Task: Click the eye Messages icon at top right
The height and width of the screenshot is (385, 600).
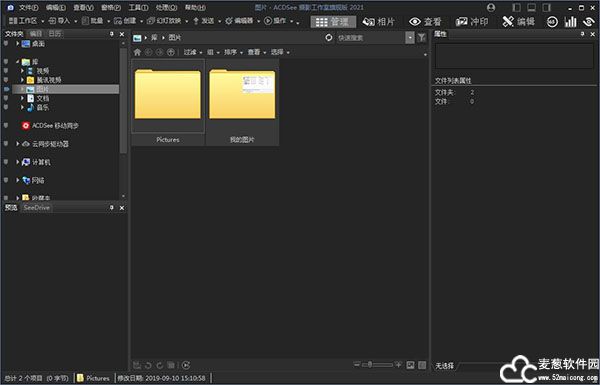Action: coord(589,22)
